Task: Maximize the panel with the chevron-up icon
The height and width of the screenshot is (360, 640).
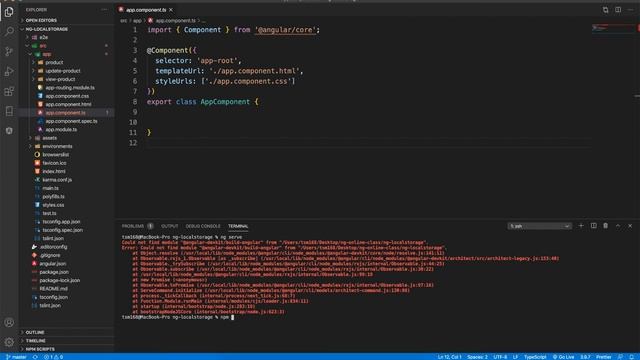Action: pyautogui.click(x=618, y=226)
